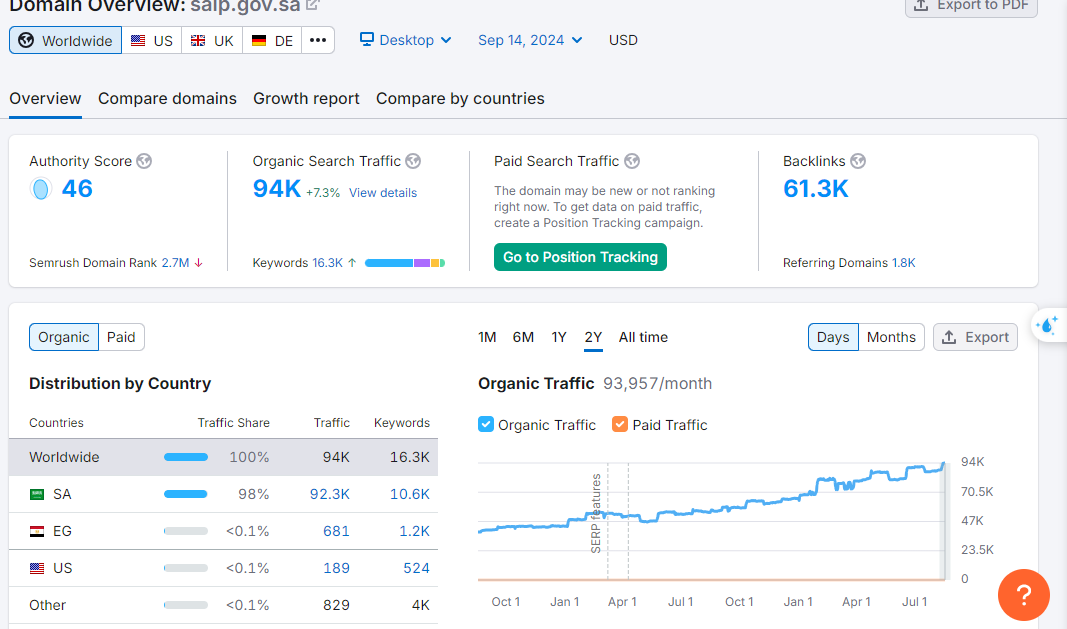The width and height of the screenshot is (1067, 629).
Task: Open the Desktop device dropdown
Action: (x=406, y=40)
